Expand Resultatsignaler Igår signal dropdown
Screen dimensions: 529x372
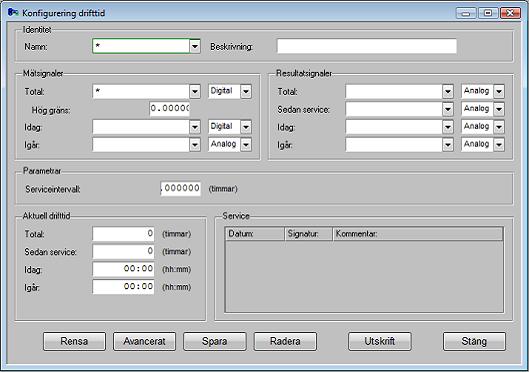point(448,145)
